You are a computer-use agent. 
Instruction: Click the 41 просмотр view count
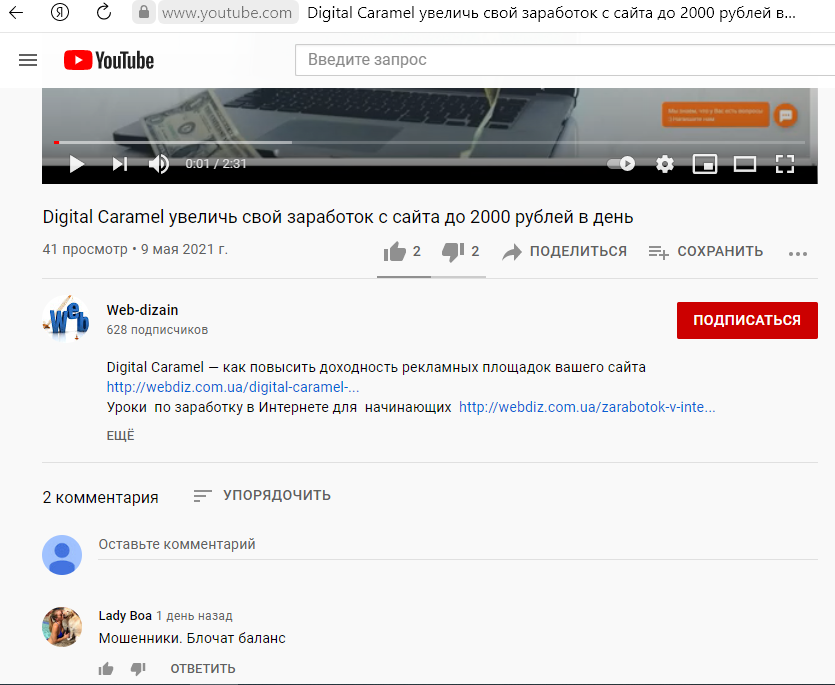tap(85, 249)
